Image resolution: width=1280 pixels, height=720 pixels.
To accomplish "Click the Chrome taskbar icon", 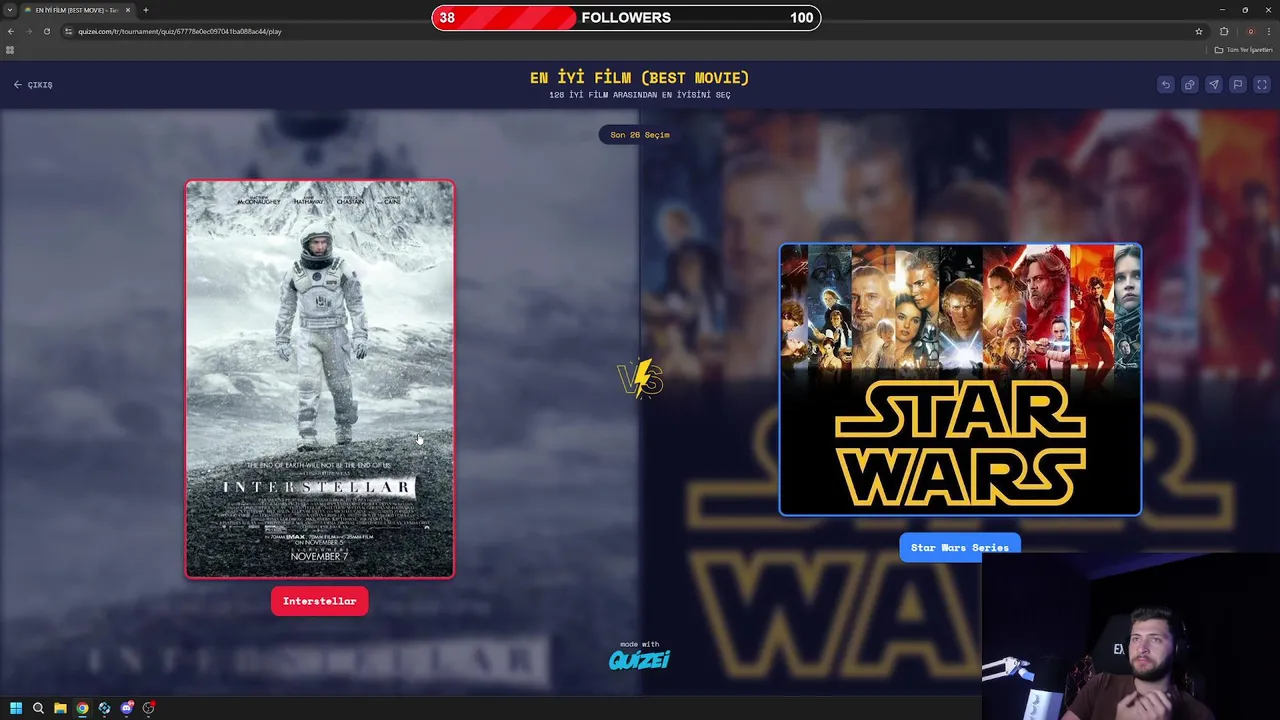I will (82, 708).
